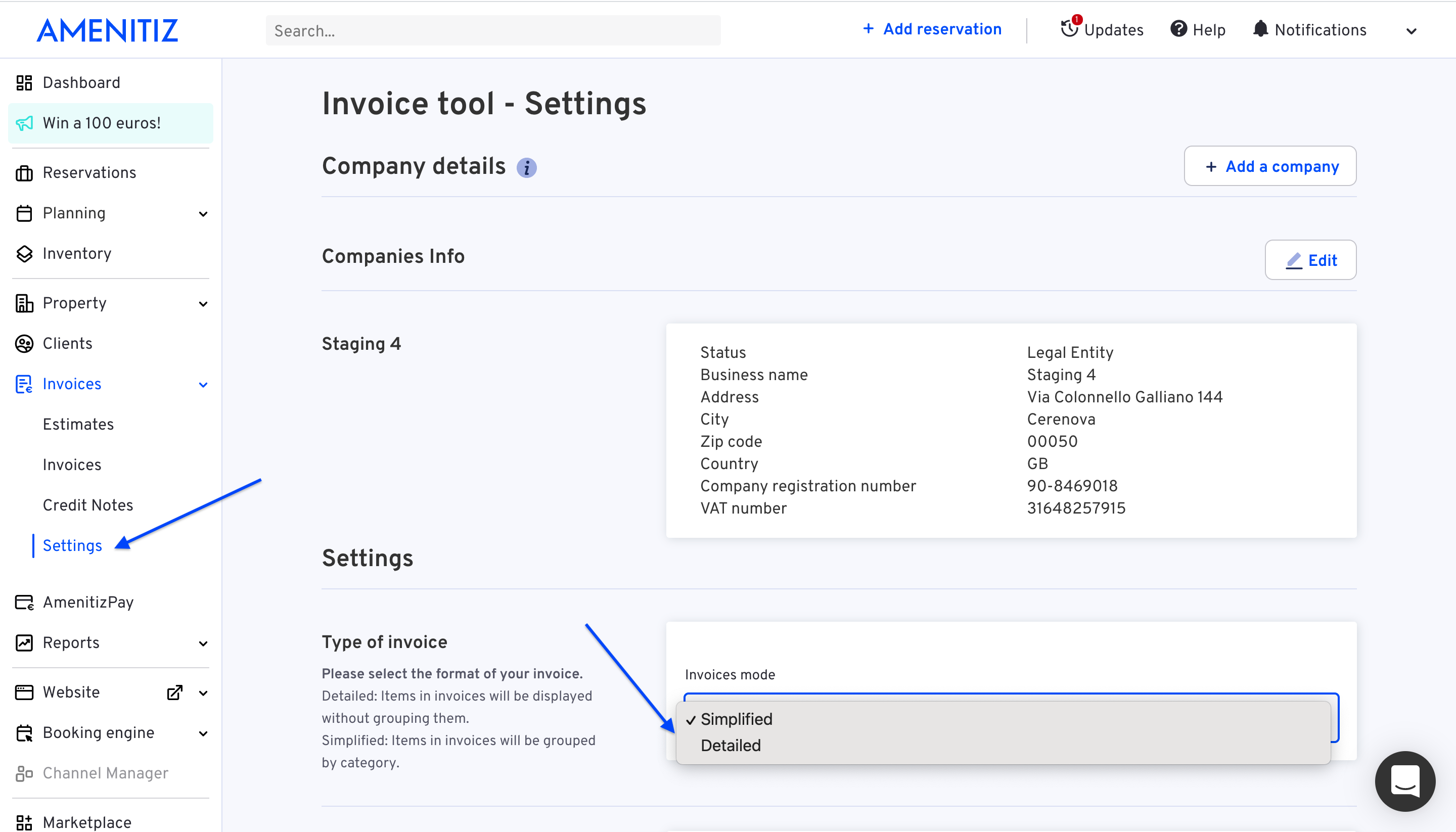
Task: Click the Notifications bell icon
Action: click(1260, 29)
